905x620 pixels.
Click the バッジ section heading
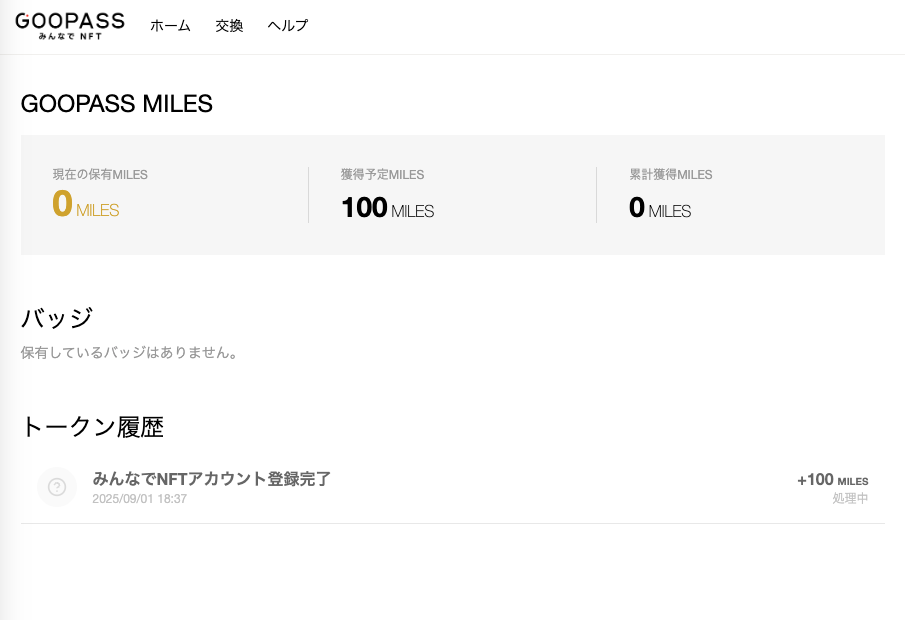[57, 318]
